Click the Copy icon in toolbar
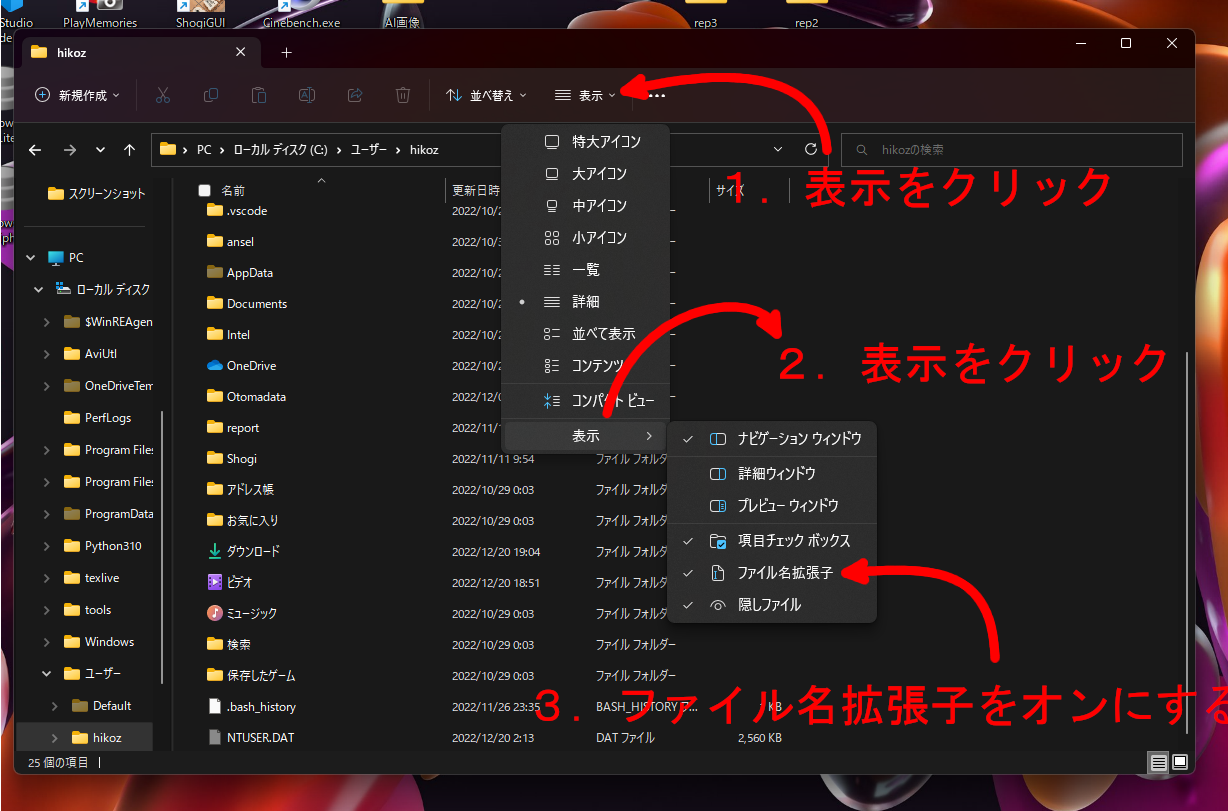 [x=211, y=95]
